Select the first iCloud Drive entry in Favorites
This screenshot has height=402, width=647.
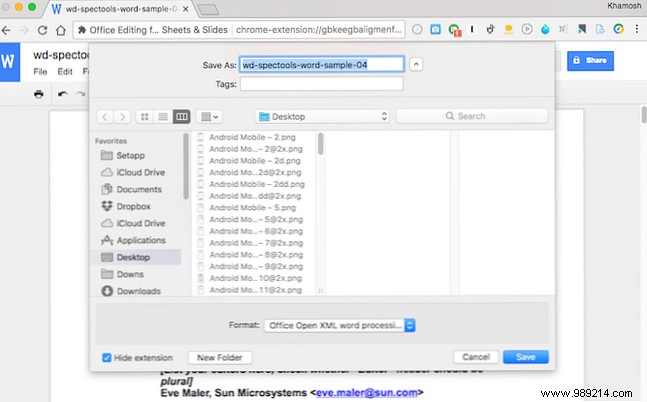click(x=133, y=173)
